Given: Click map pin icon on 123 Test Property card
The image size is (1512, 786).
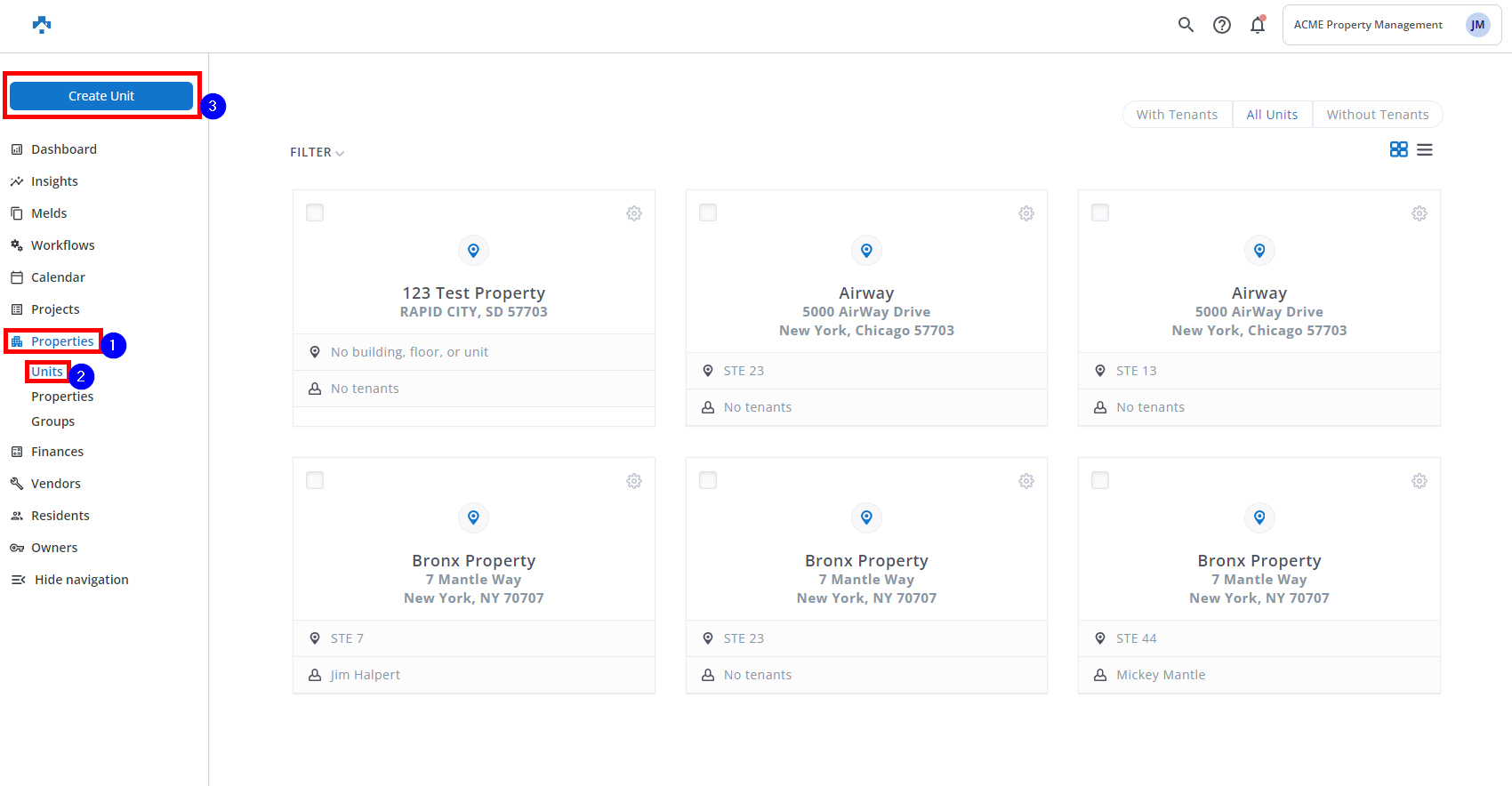Looking at the screenshot, I should click(x=473, y=251).
